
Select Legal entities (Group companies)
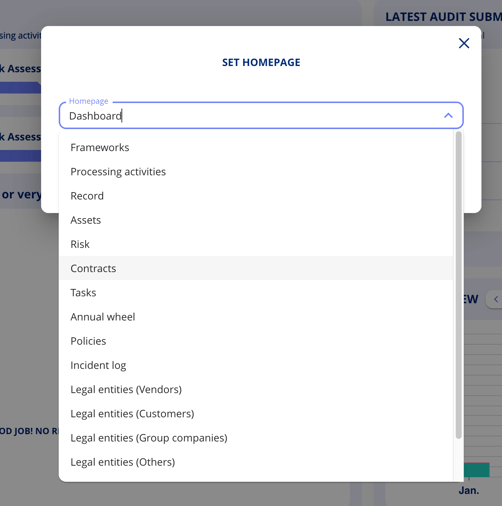(x=256, y=438)
